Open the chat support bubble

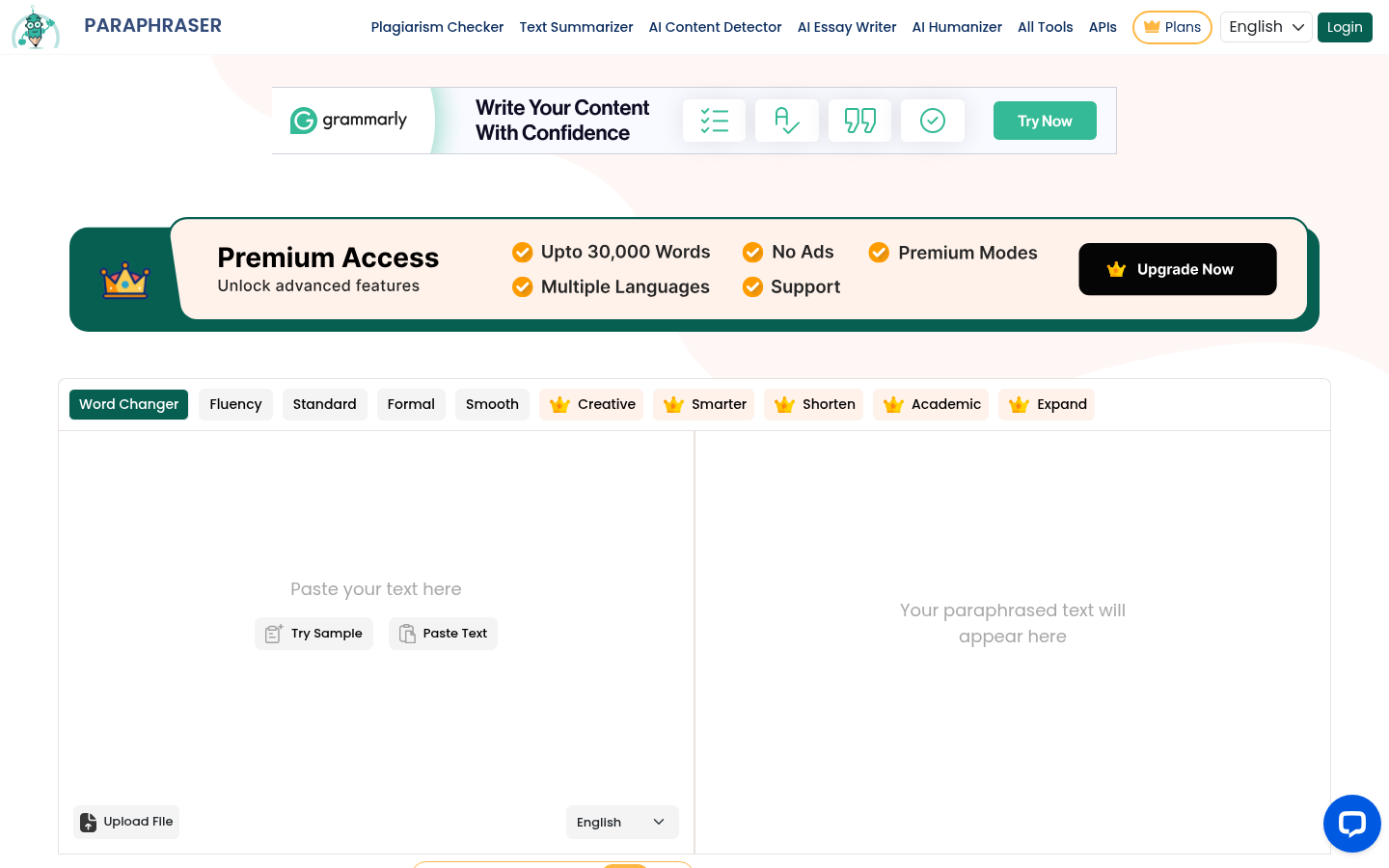pos(1352,824)
